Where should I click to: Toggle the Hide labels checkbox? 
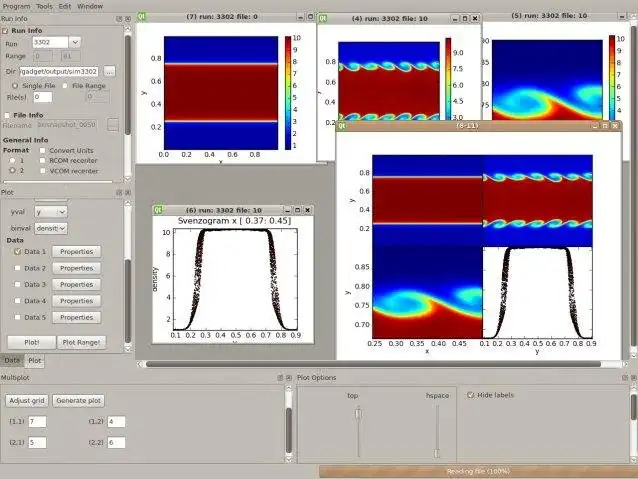(x=470, y=395)
